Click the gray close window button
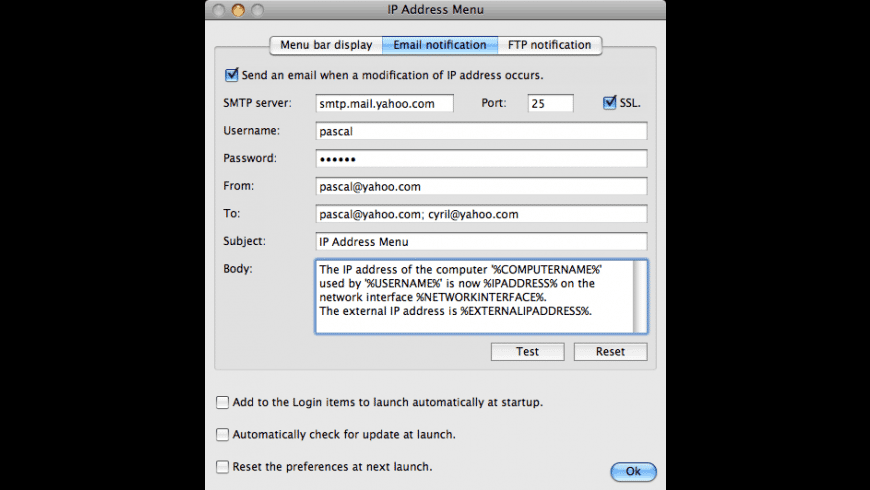The height and width of the screenshot is (490, 870). point(219,10)
